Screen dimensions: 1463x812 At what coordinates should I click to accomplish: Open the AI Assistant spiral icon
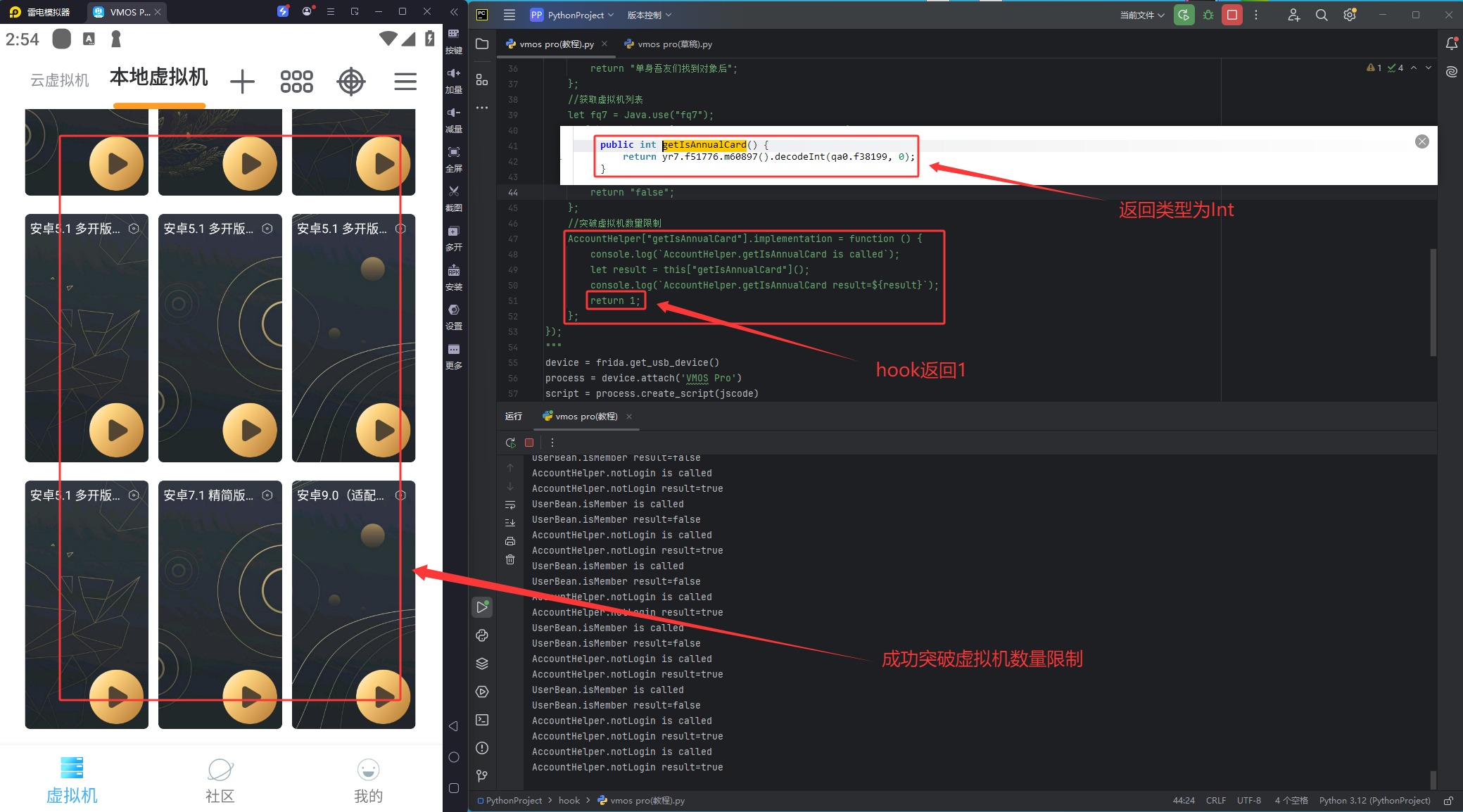(1451, 72)
